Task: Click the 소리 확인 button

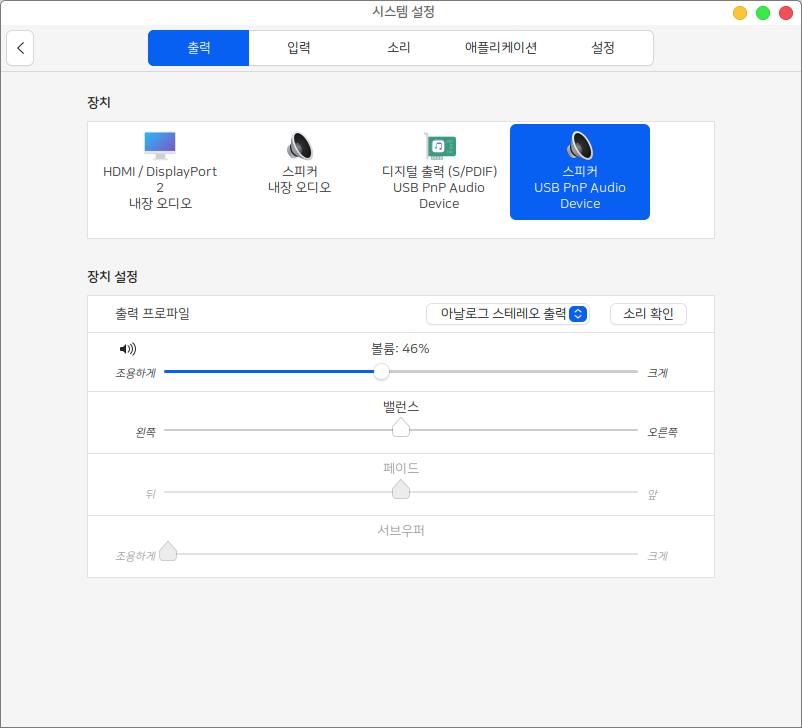Action: [648, 314]
